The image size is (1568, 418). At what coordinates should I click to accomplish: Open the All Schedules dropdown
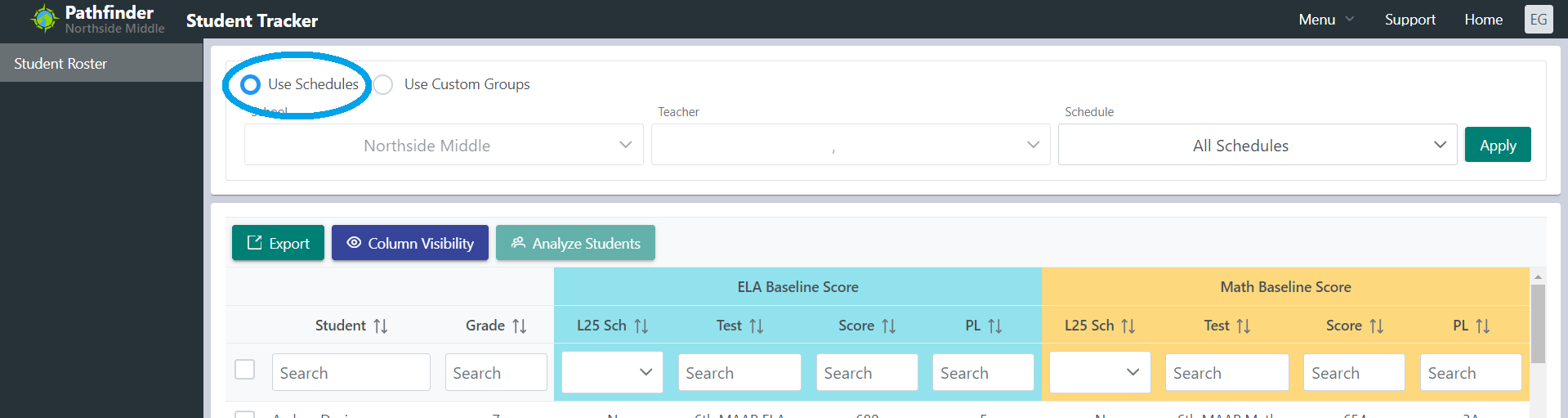point(1258,145)
